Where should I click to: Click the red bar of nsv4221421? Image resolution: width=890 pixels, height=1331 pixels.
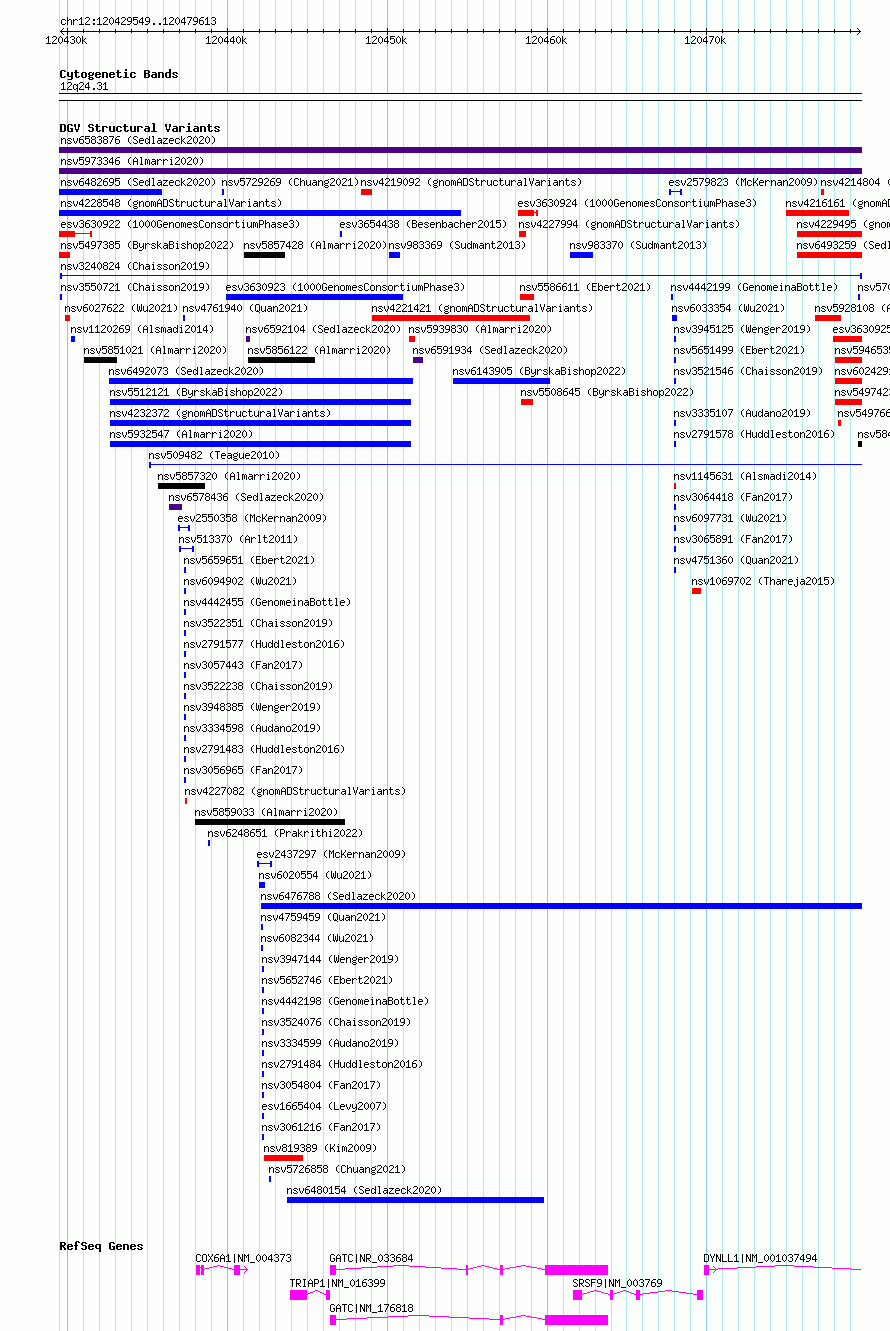(450, 318)
